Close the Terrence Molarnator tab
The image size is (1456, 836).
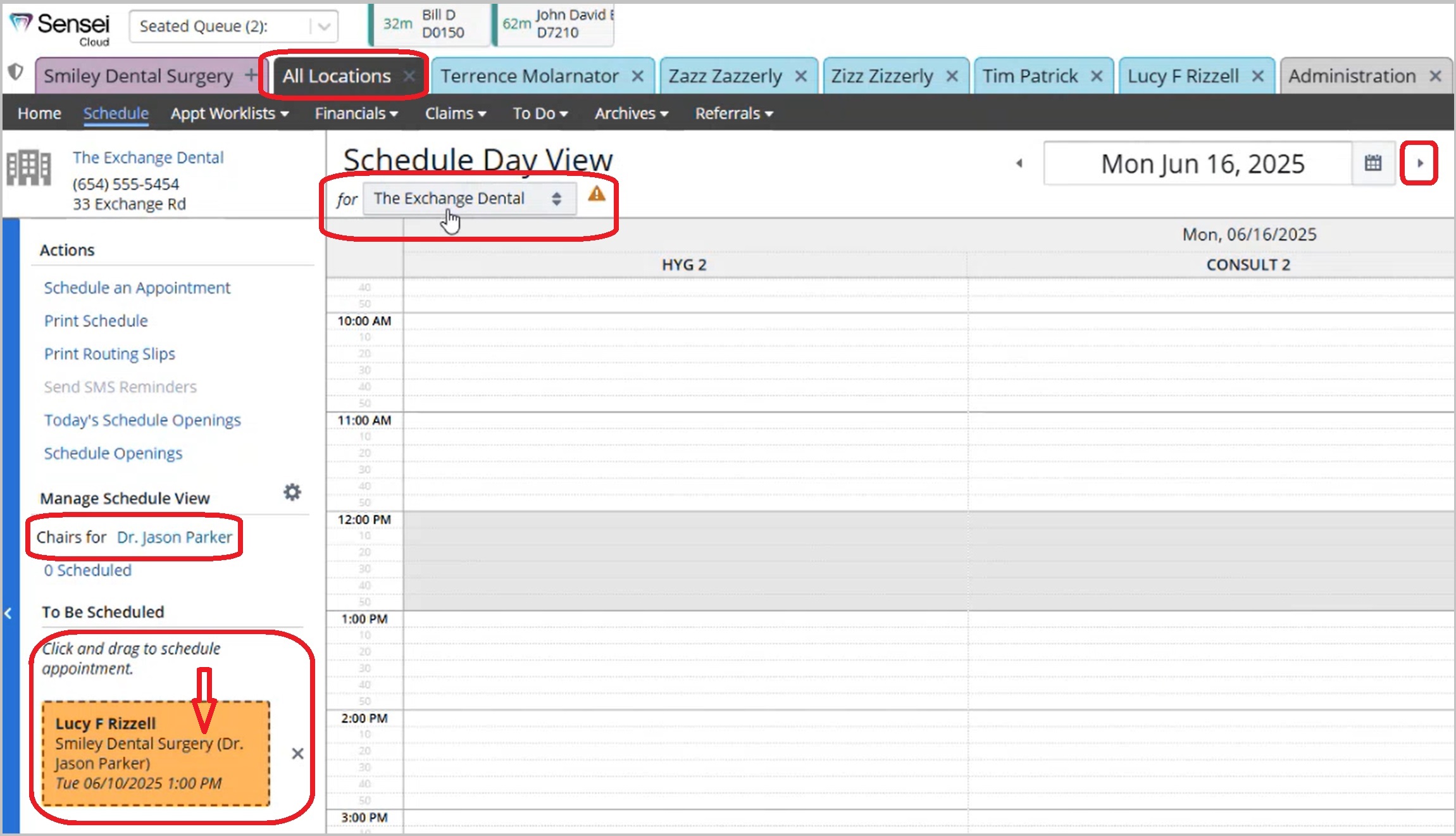tap(638, 76)
